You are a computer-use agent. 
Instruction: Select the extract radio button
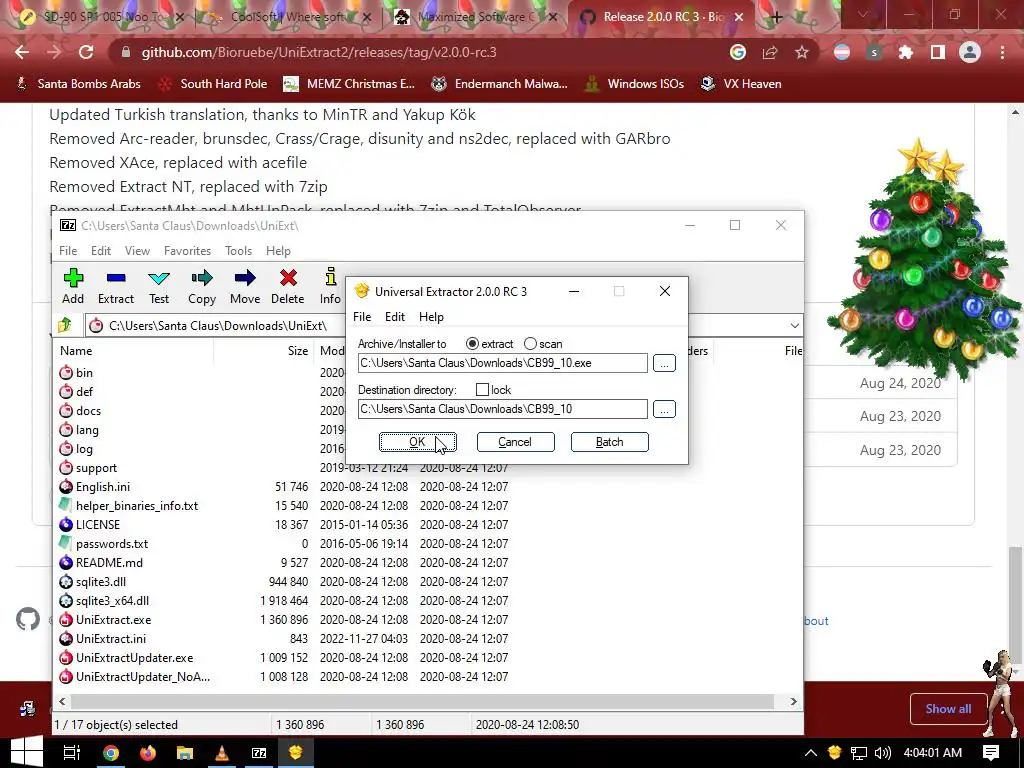pos(472,344)
